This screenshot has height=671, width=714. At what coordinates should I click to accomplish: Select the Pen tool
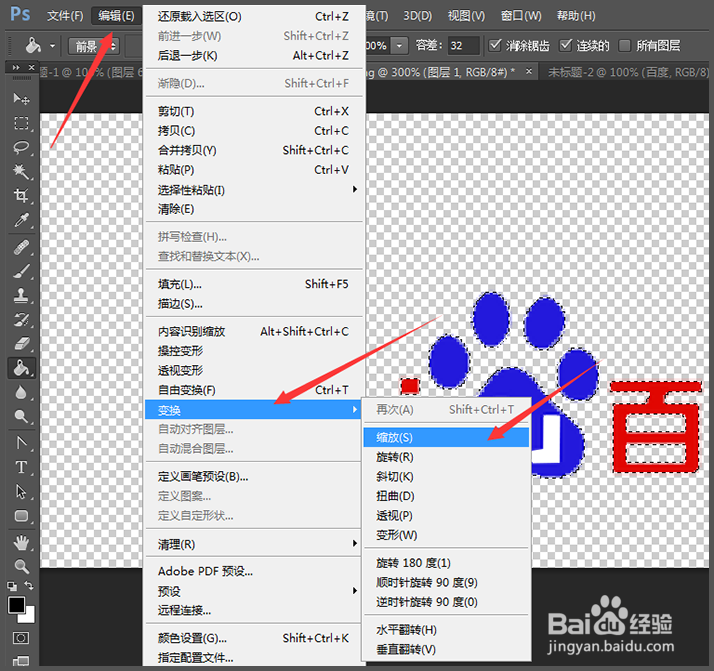tap(21, 443)
